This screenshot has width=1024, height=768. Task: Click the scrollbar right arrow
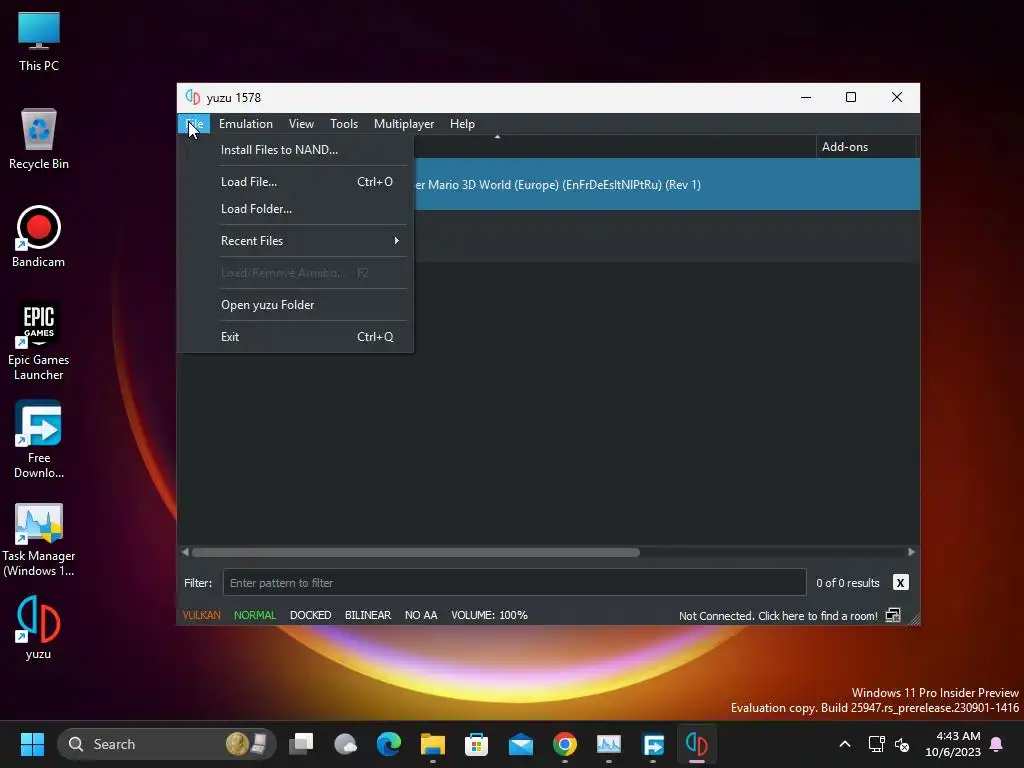click(x=912, y=552)
